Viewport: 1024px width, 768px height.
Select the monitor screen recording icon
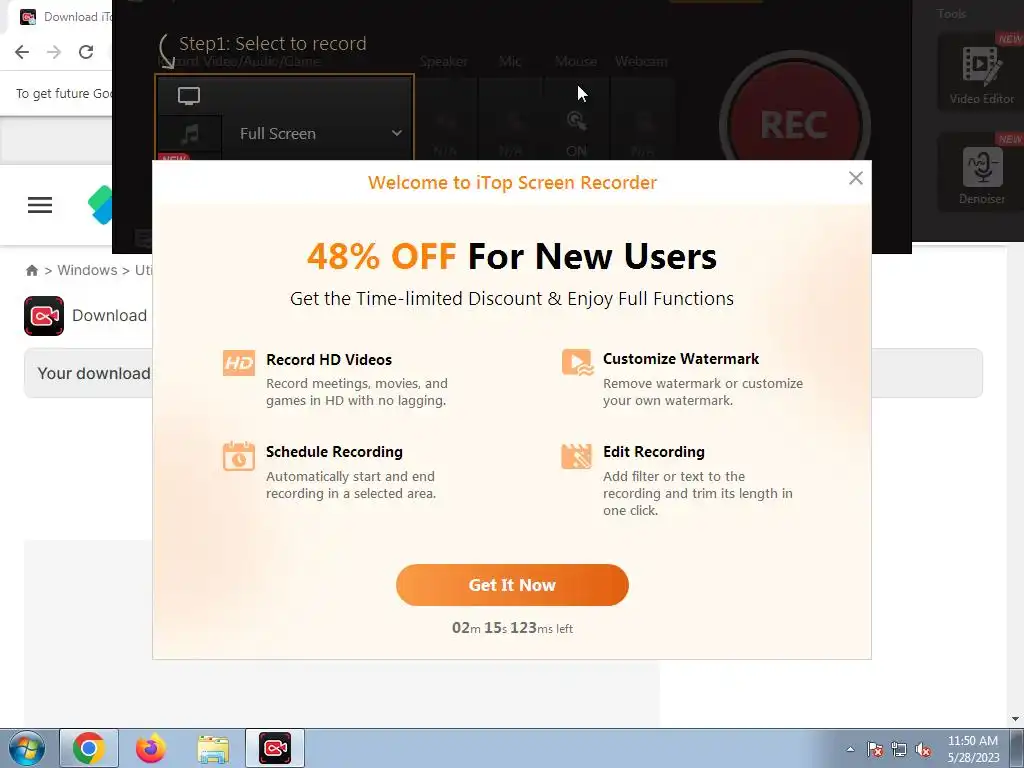coord(189,96)
